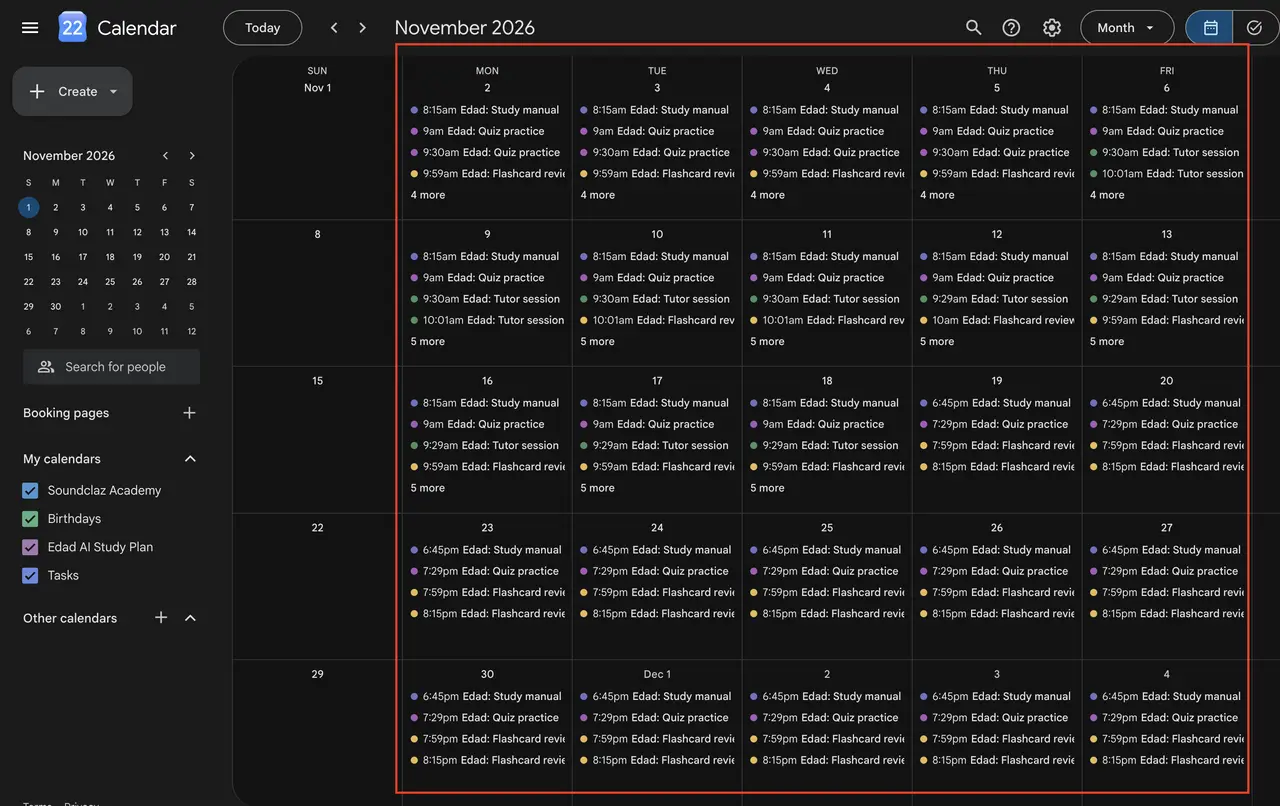
Task: Toggle Soundclaz Academy calendar checkbox
Action: (30, 491)
